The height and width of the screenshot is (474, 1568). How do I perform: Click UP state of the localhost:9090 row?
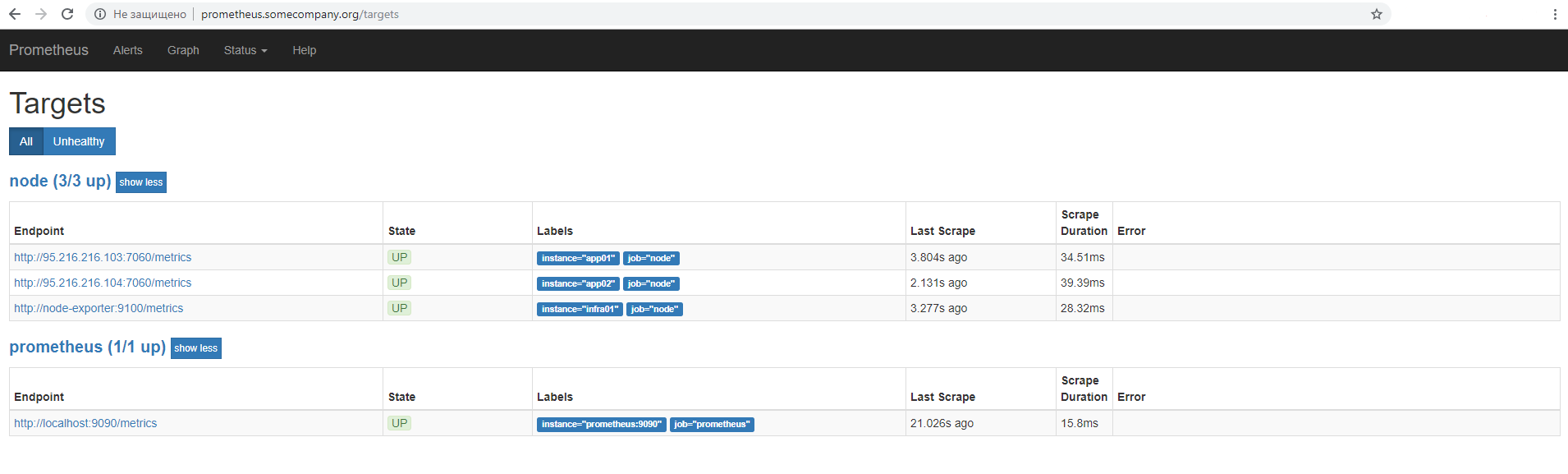click(x=400, y=423)
